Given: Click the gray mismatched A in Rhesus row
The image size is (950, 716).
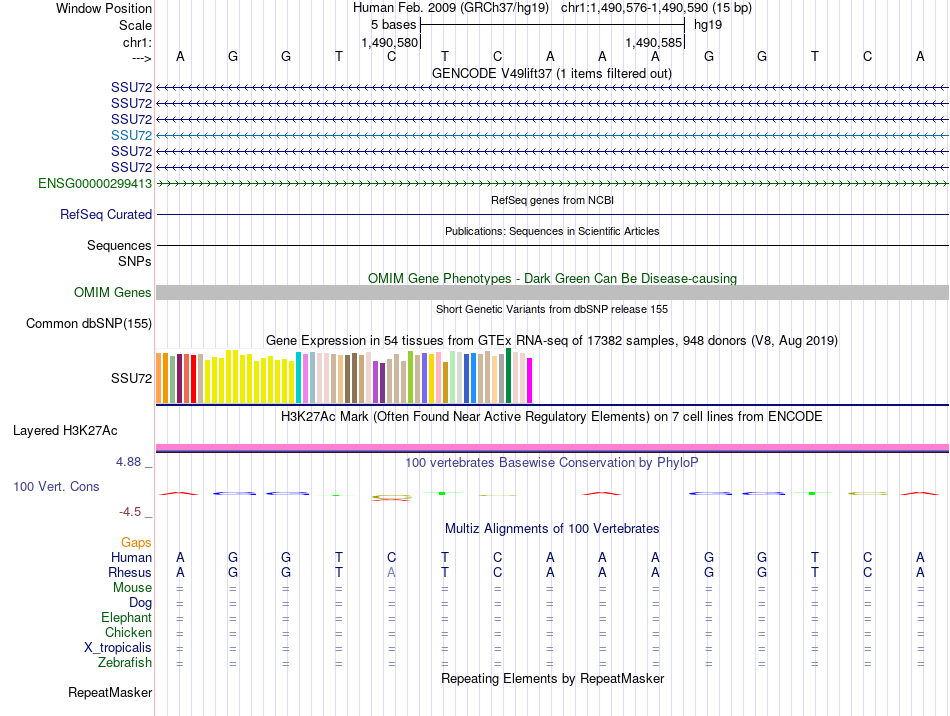Looking at the screenshot, I should tap(391, 572).
